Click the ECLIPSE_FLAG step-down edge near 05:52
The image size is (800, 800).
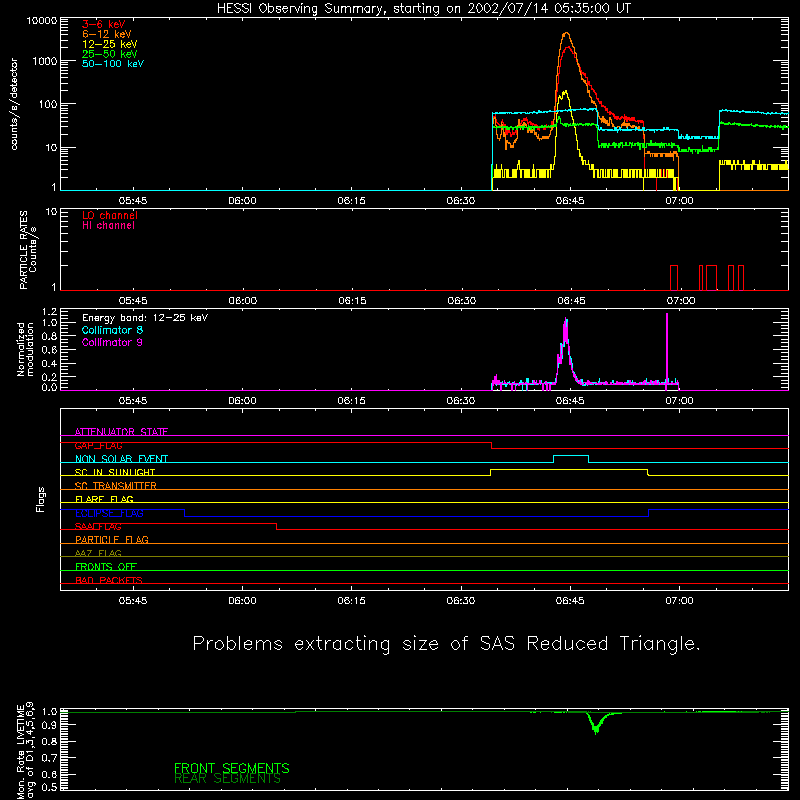184,513
